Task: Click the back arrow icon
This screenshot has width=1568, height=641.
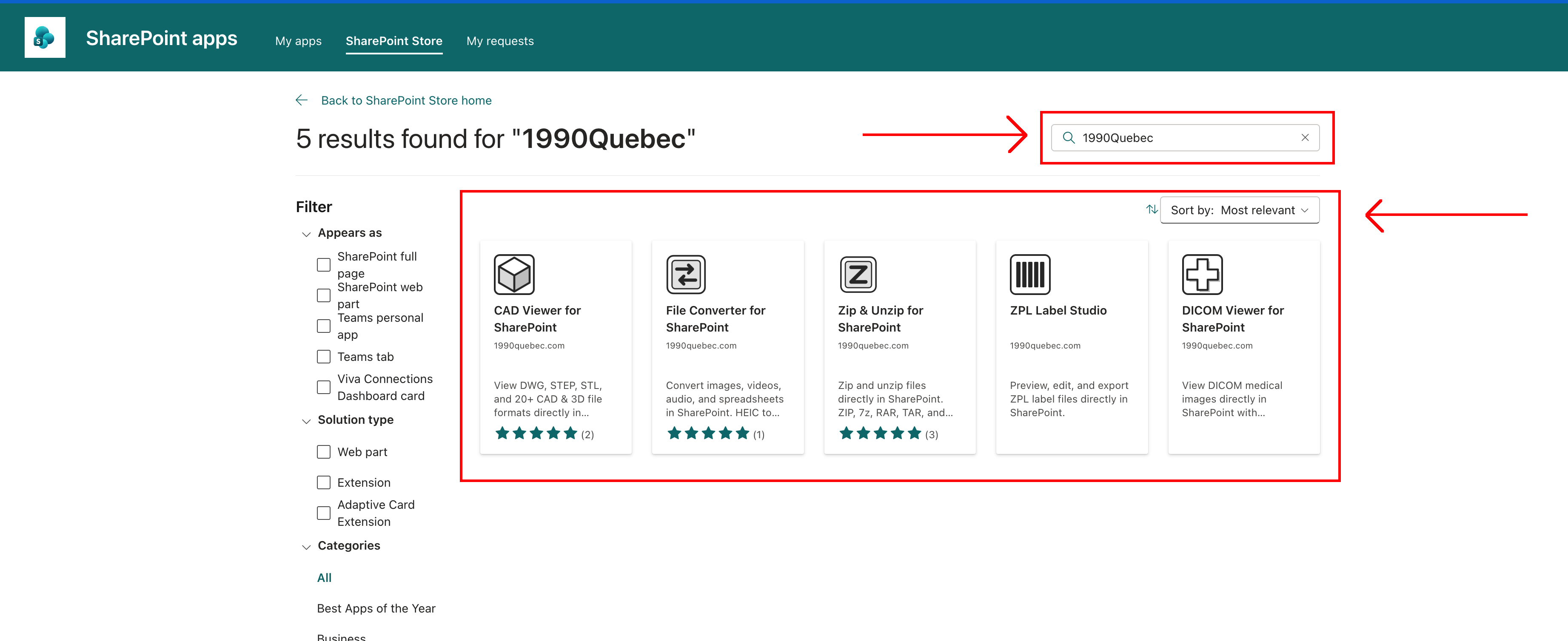Action: pos(301,100)
